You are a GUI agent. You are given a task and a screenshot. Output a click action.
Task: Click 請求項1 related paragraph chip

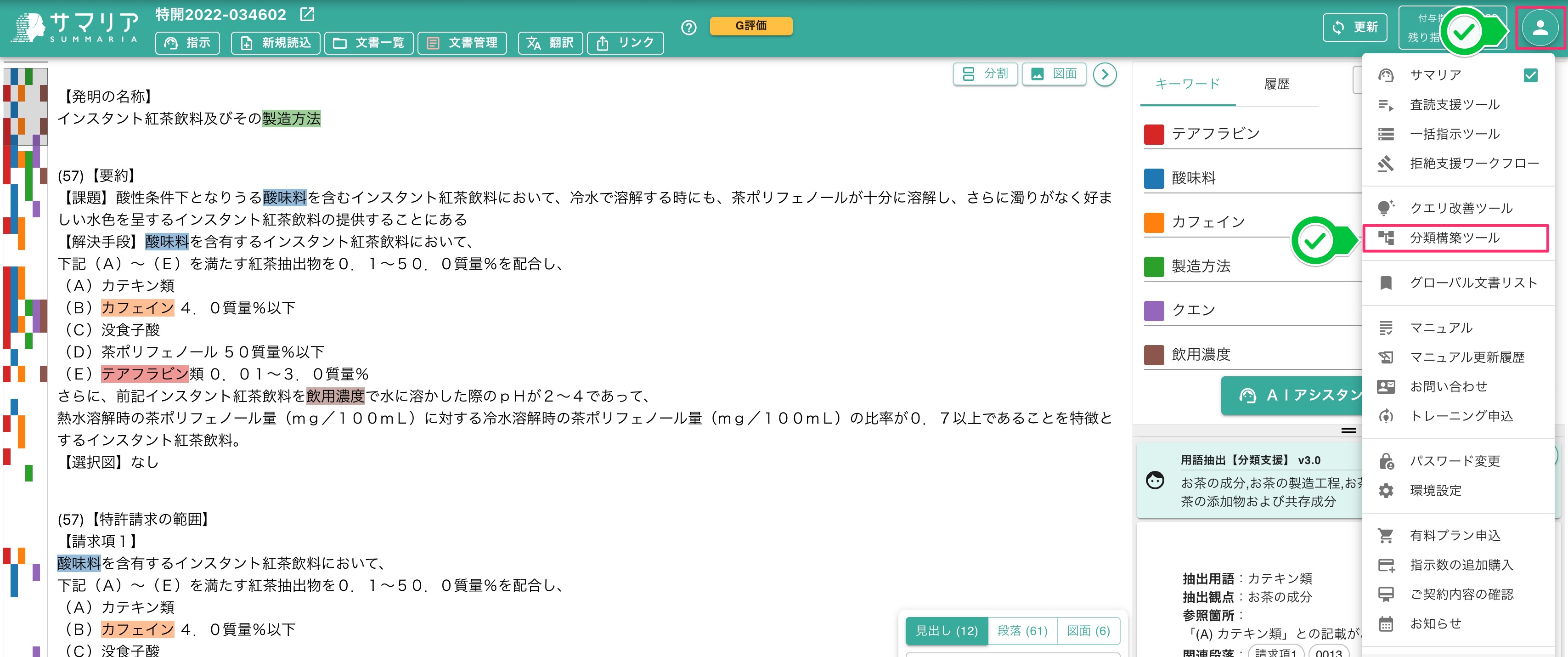click(1276, 652)
